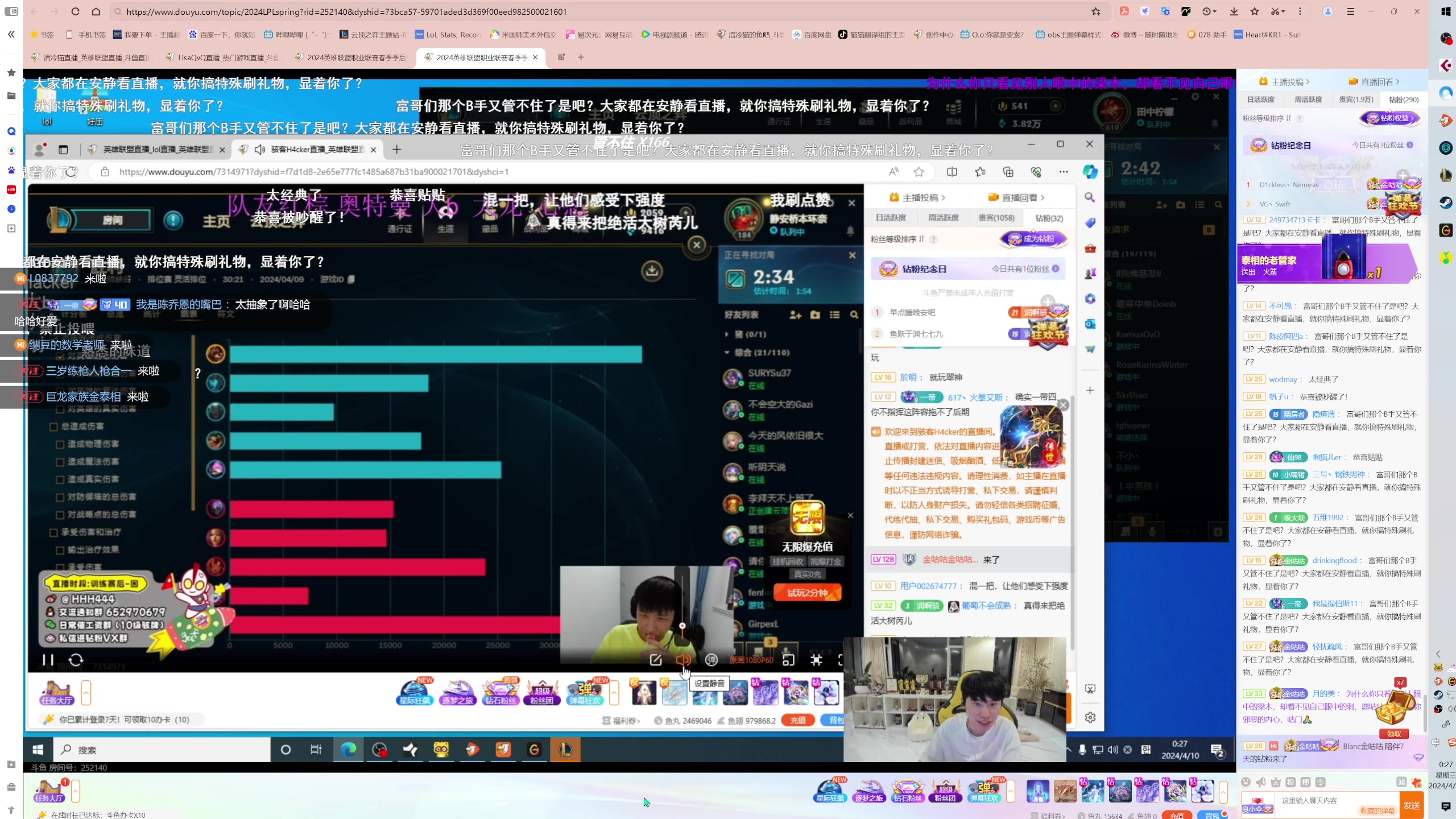This screenshot has height=819, width=1456.
Task: Open the emoji picker above the chat input
Action: coord(1246,782)
